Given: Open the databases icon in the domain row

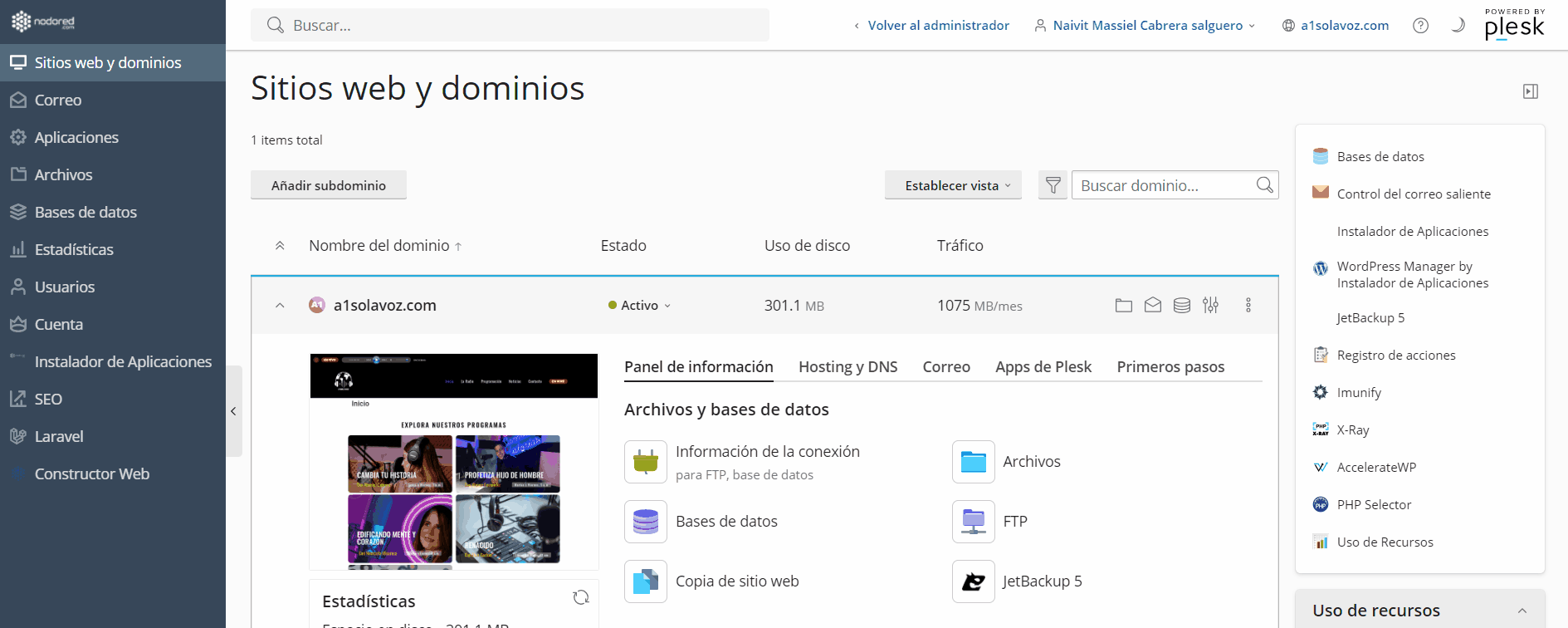Looking at the screenshot, I should coord(1181,306).
